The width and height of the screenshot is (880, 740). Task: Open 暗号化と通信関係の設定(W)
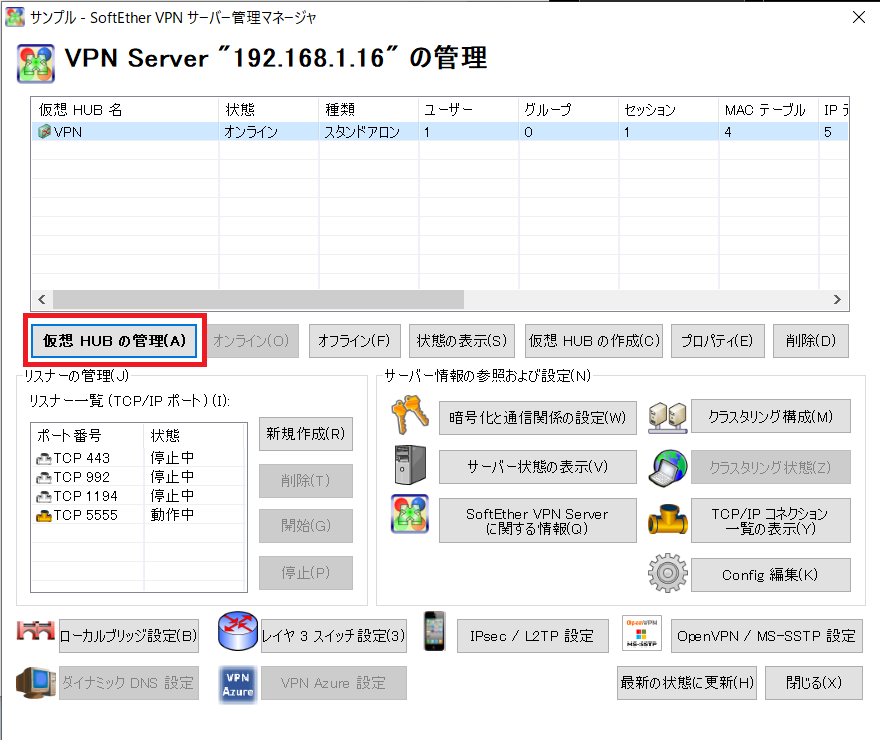(538, 417)
